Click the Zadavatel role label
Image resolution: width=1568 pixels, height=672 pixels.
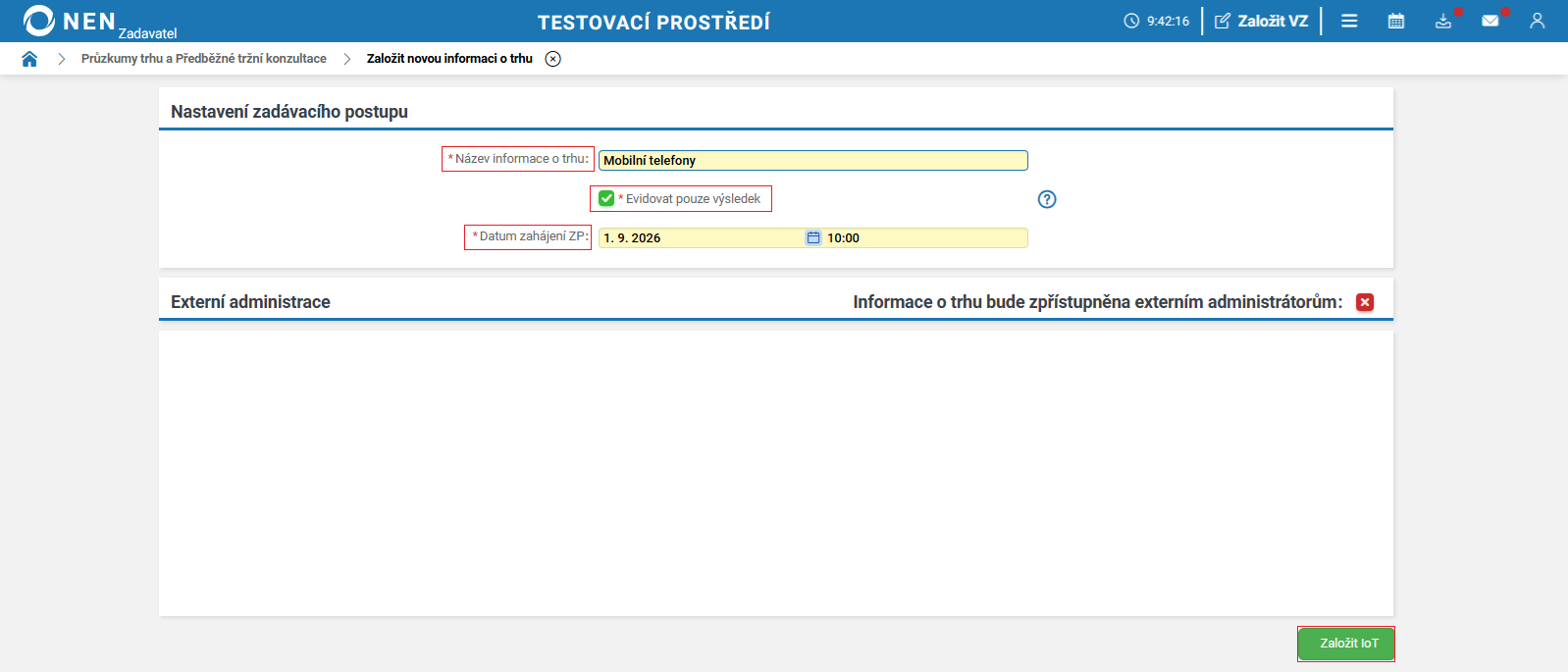pyautogui.click(x=147, y=33)
